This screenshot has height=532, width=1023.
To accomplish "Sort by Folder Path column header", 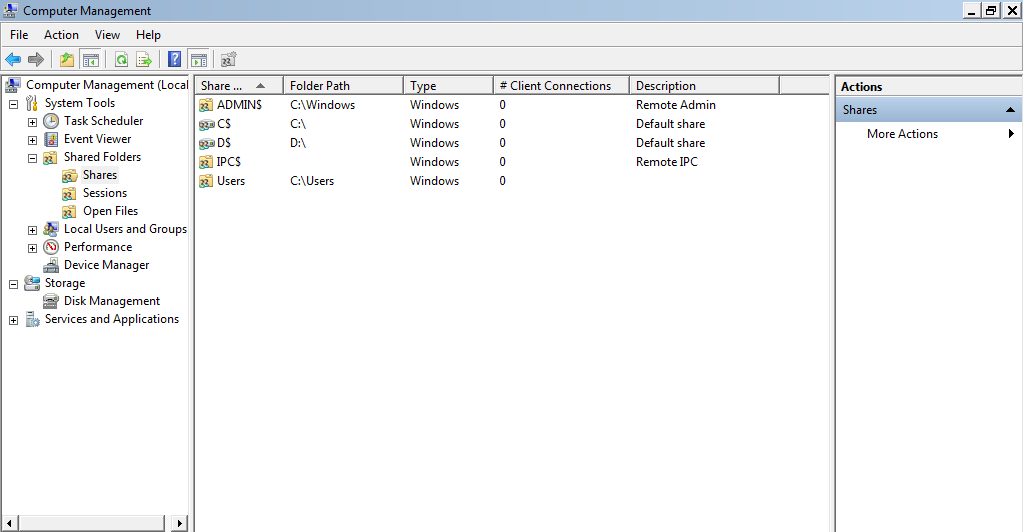I will (x=343, y=86).
